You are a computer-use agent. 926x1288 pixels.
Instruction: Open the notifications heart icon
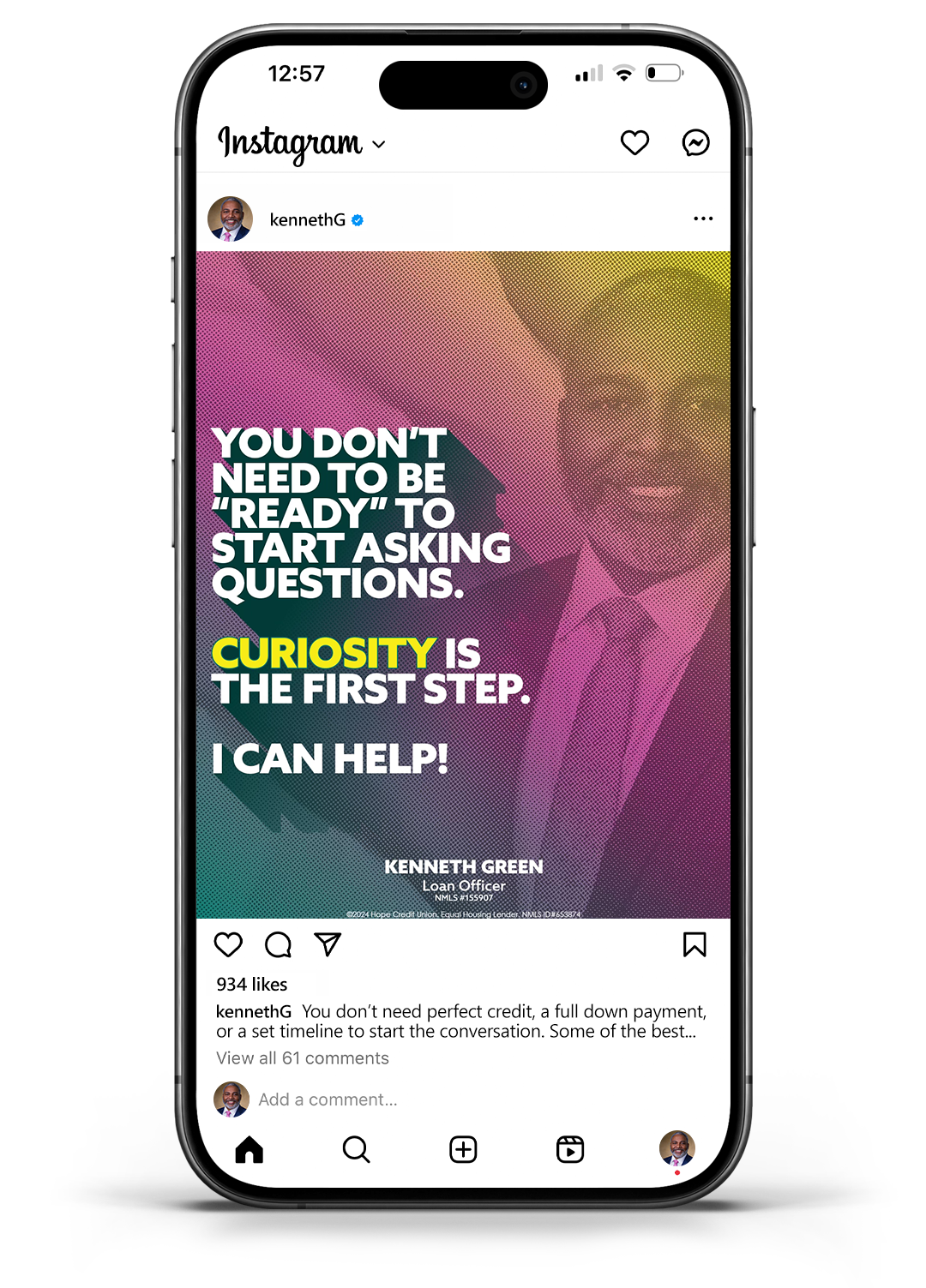tap(634, 142)
